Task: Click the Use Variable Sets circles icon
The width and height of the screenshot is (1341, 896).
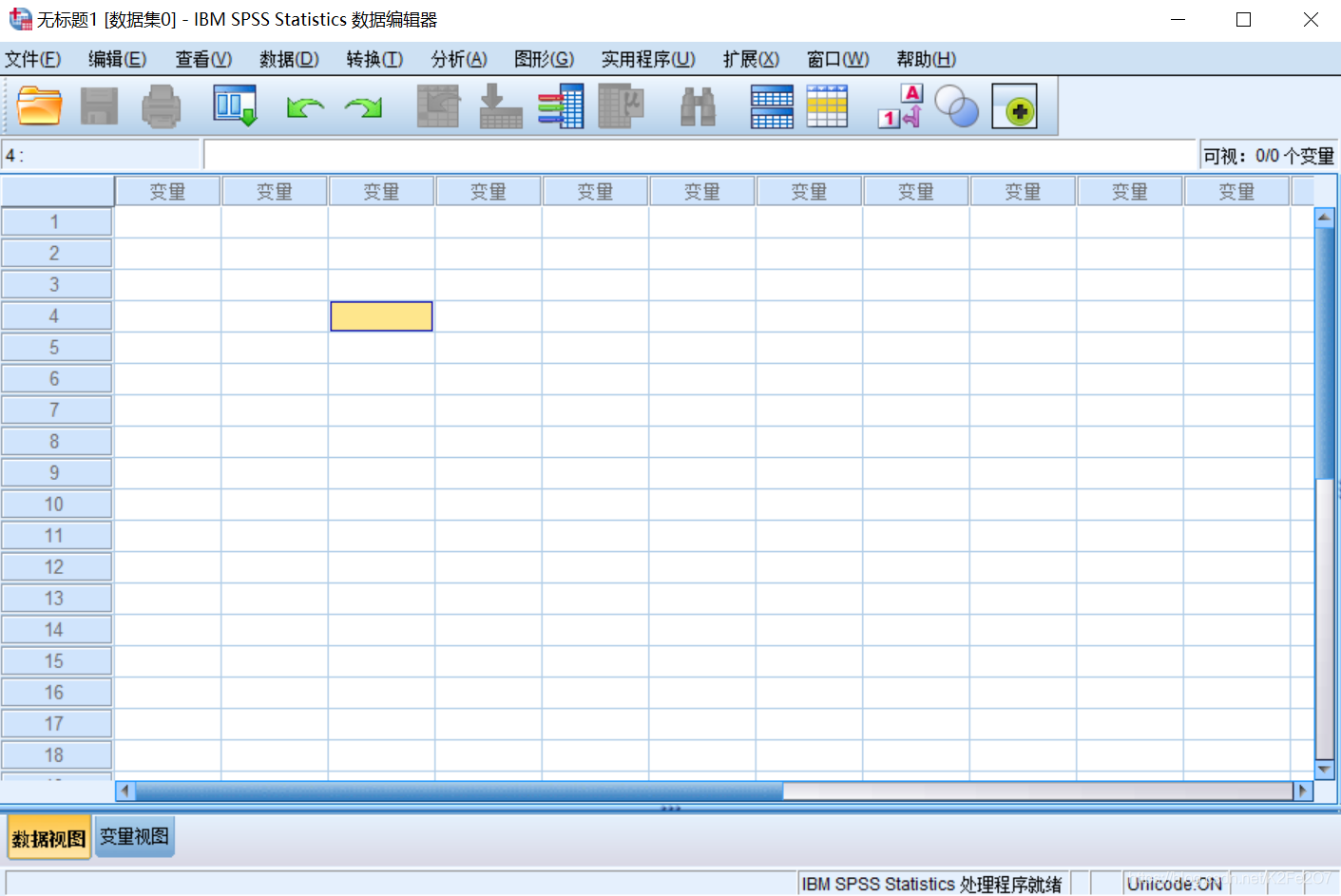Action: [x=956, y=106]
